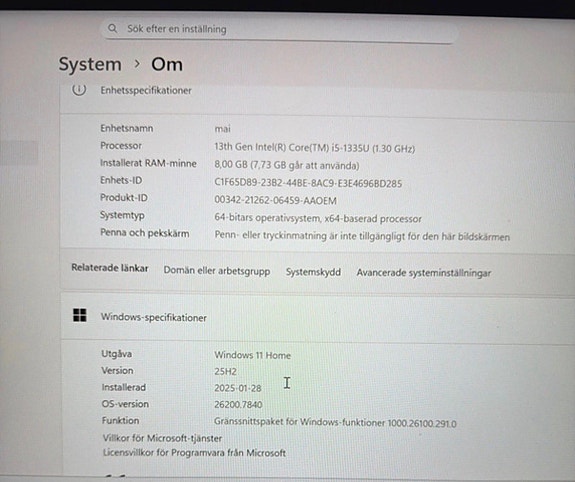This screenshot has width=575, height=482.
Task: Open the Systemskydd link
Action: (x=313, y=272)
